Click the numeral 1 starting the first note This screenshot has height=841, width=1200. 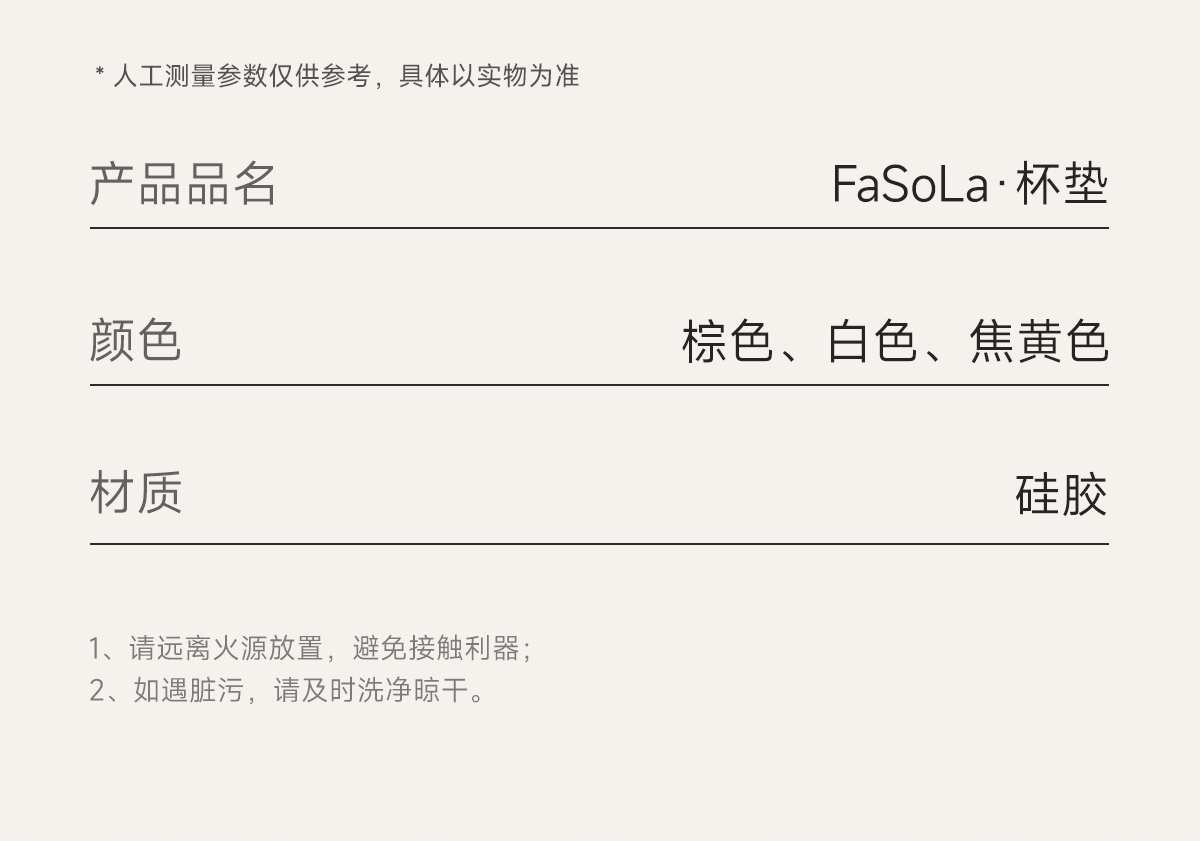click(96, 649)
